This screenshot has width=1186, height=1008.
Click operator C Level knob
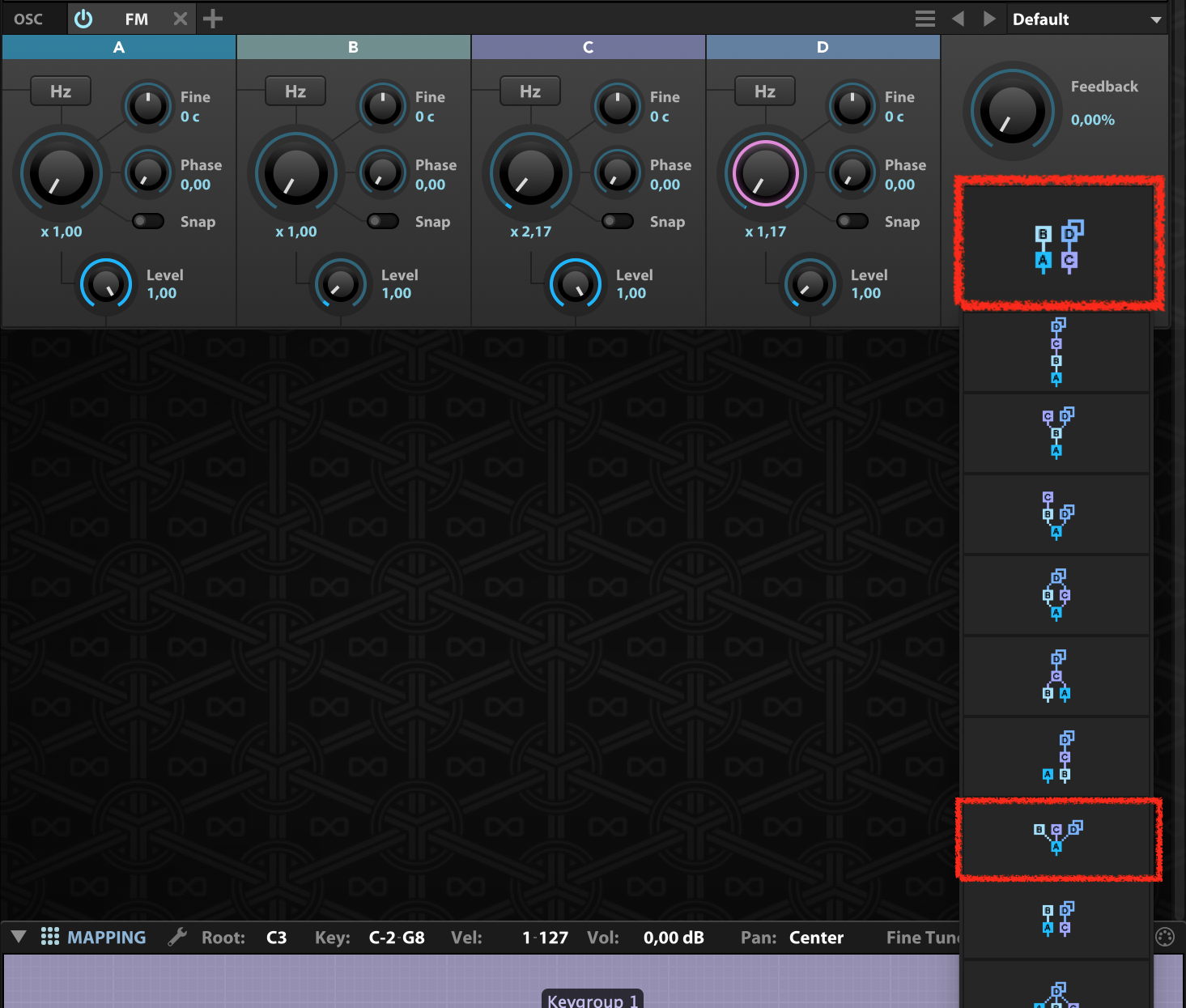pyautogui.click(x=576, y=284)
